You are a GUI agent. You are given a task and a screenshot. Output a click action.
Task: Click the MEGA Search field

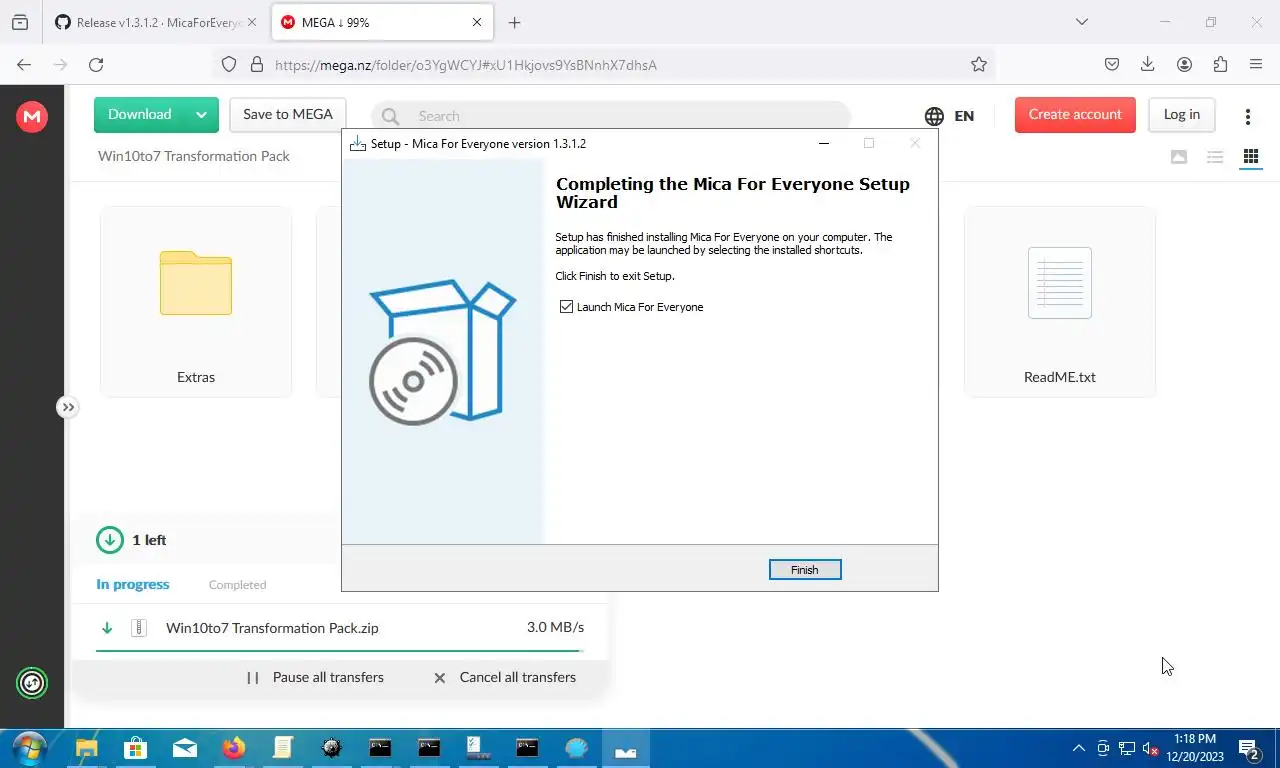[x=611, y=116]
